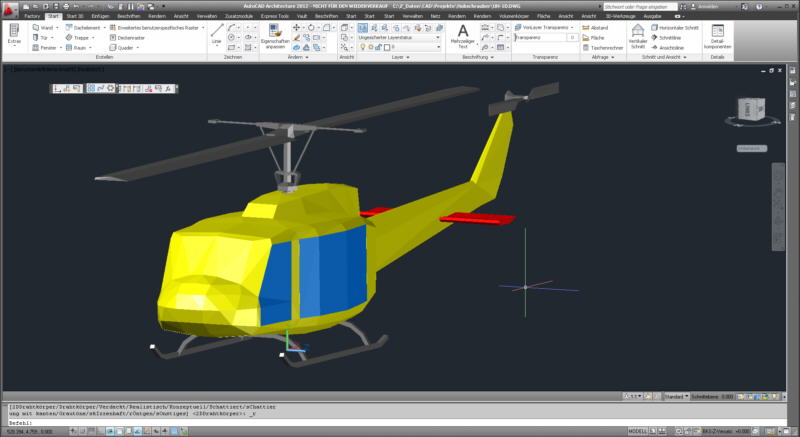Viewport: 800px width, 437px height.
Task: Click the Anmelden sign-in link
Action: (x=708, y=7)
